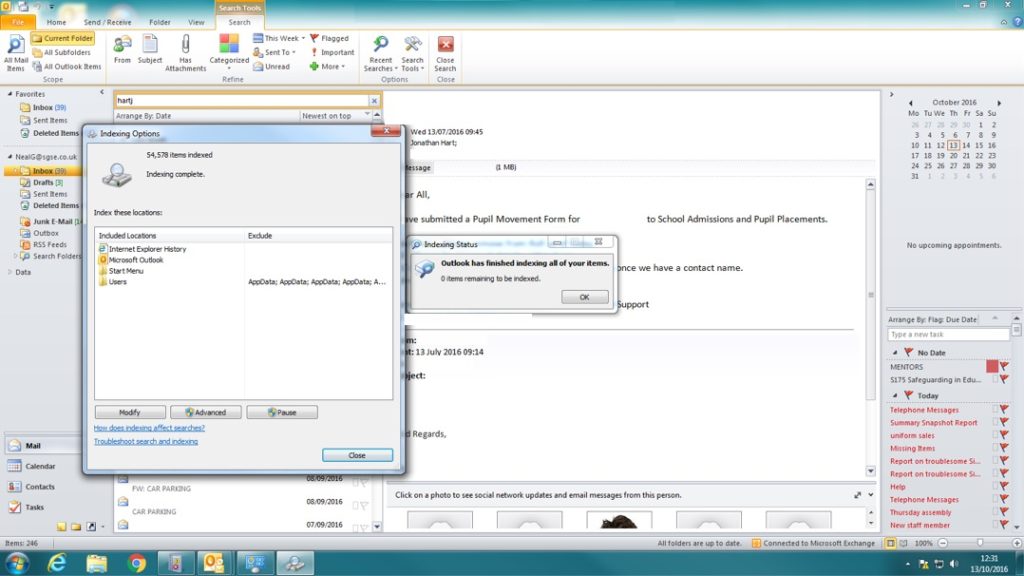Switch to Home ribbon tab
The image size is (1024, 576).
point(56,22)
